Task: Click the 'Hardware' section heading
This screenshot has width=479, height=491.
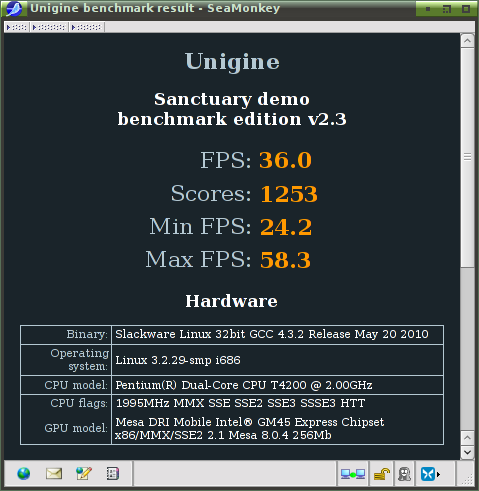Action: [231, 301]
